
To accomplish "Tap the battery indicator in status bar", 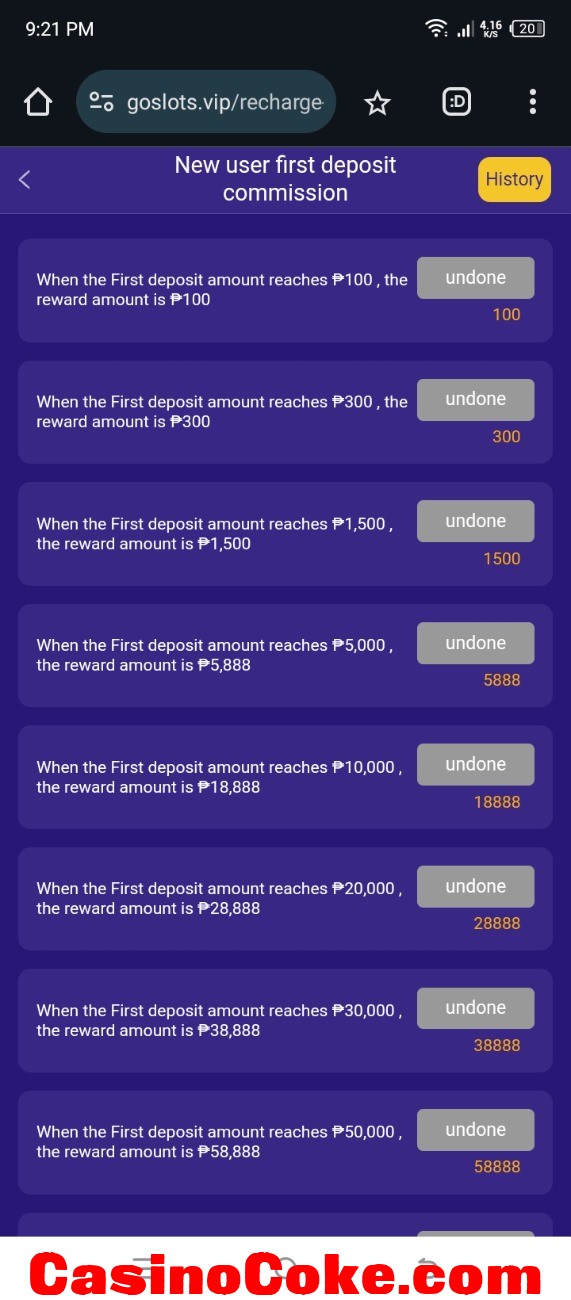I will pyautogui.click(x=527, y=29).
